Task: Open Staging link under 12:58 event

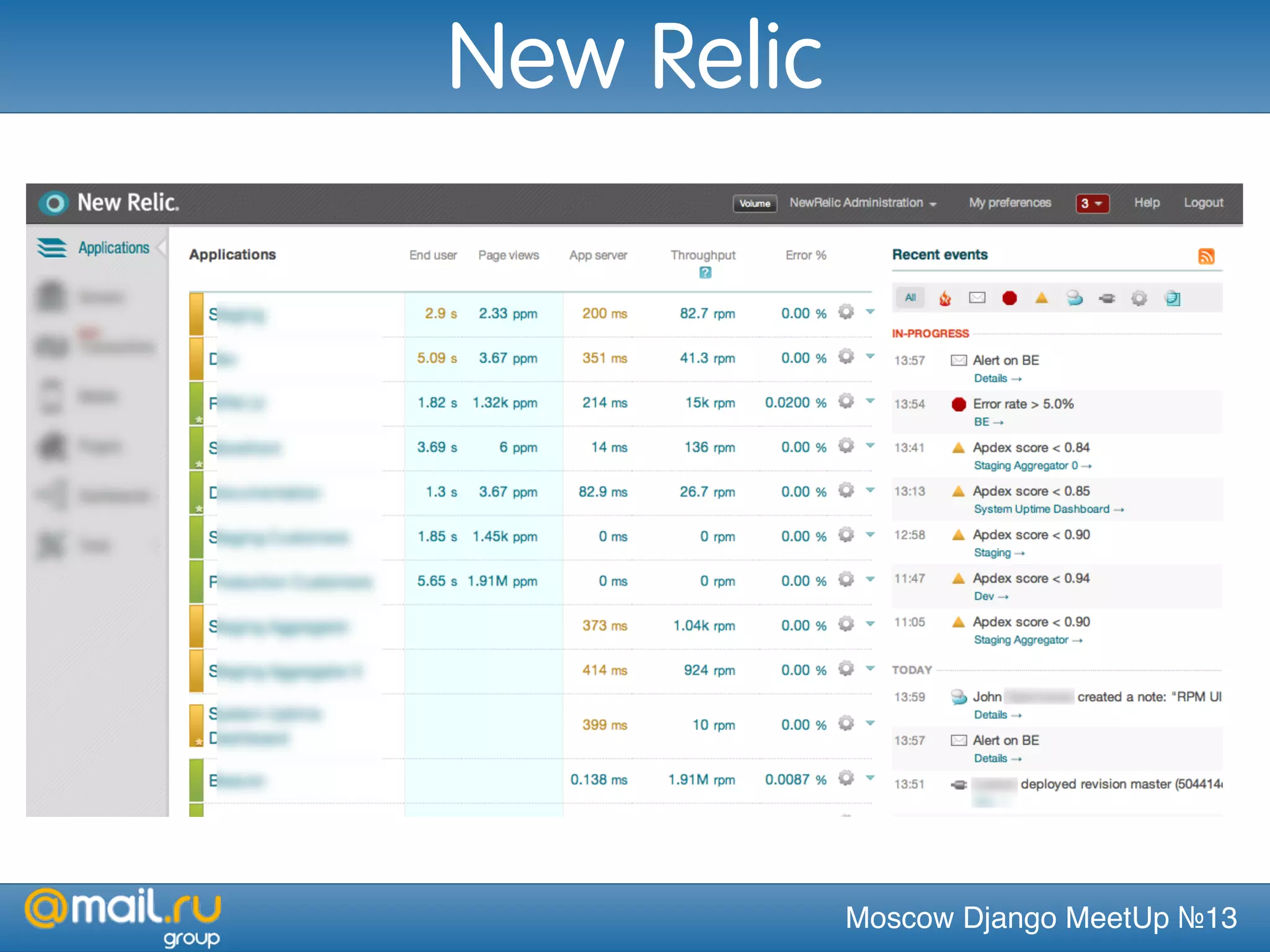Action: pos(999,553)
